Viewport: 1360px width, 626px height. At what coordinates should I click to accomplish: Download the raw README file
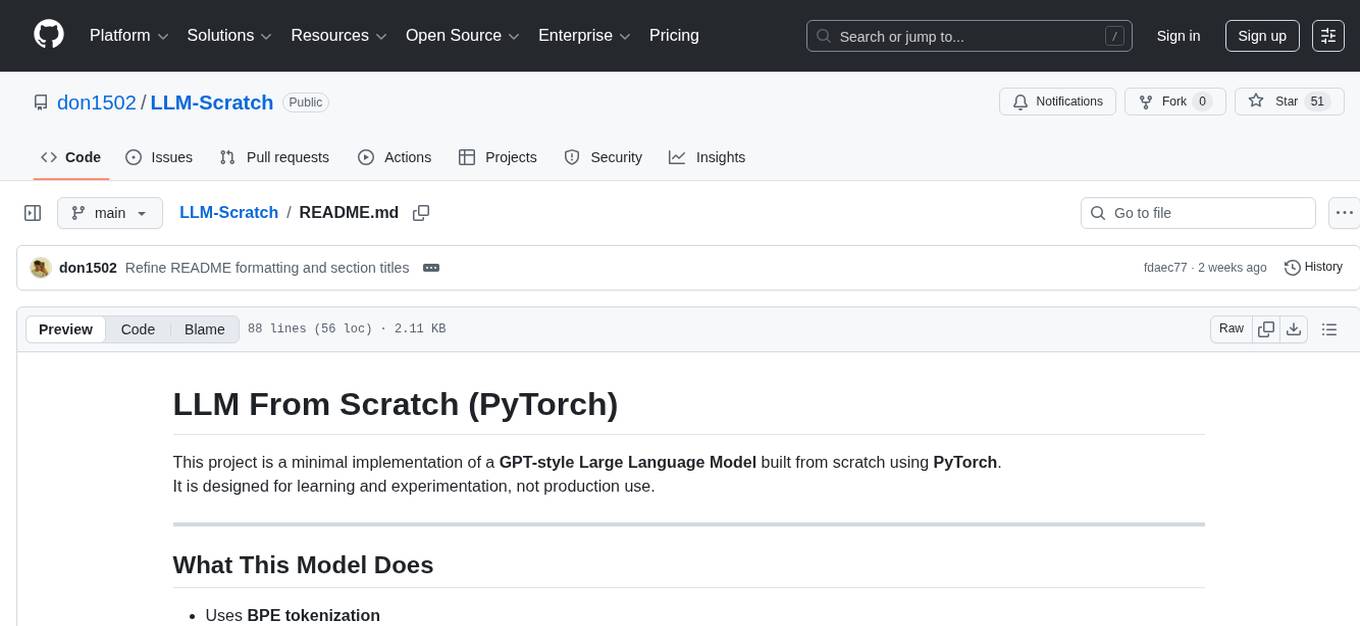(x=1294, y=328)
